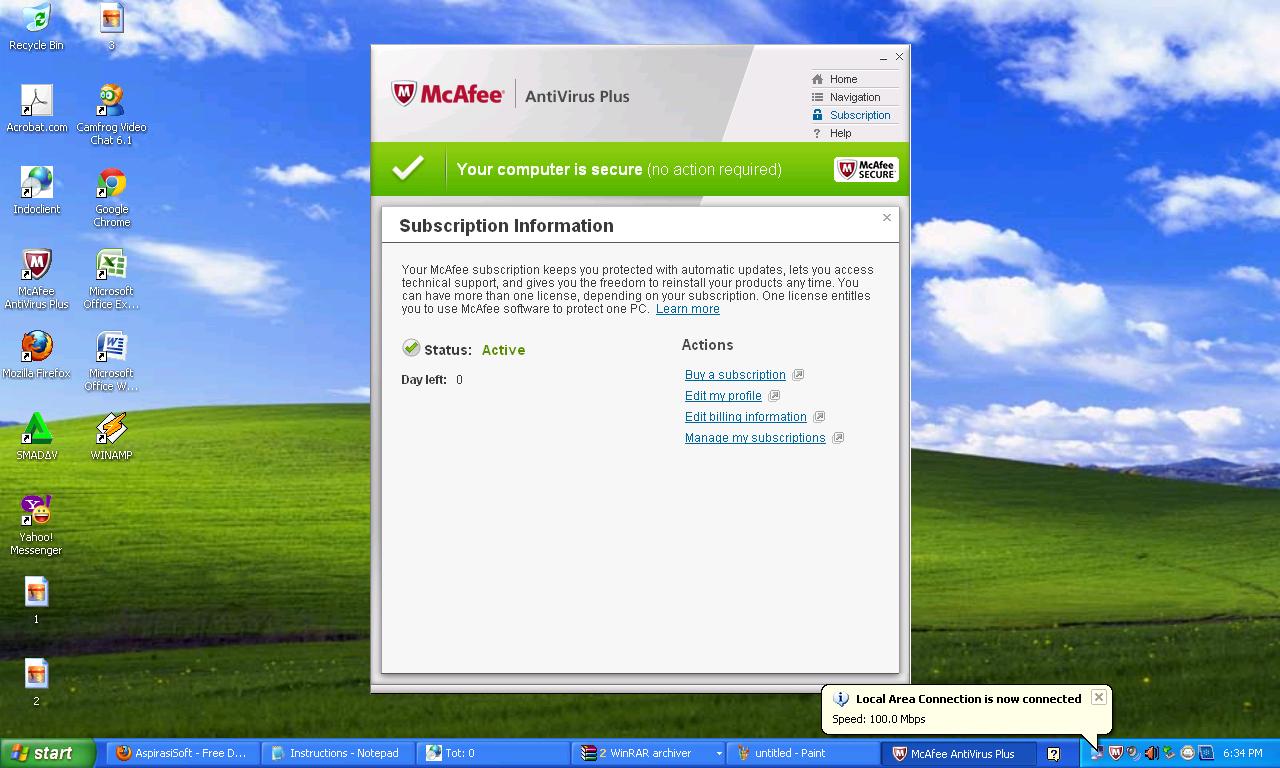Viewport: 1280px width, 768px height.
Task: Open external link icon beside Manage my subscriptions
Action: click(838, 438)
